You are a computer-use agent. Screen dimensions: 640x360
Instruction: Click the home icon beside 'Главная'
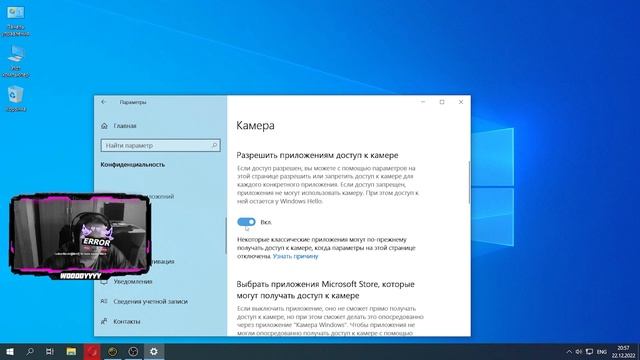tap(104, 126)
